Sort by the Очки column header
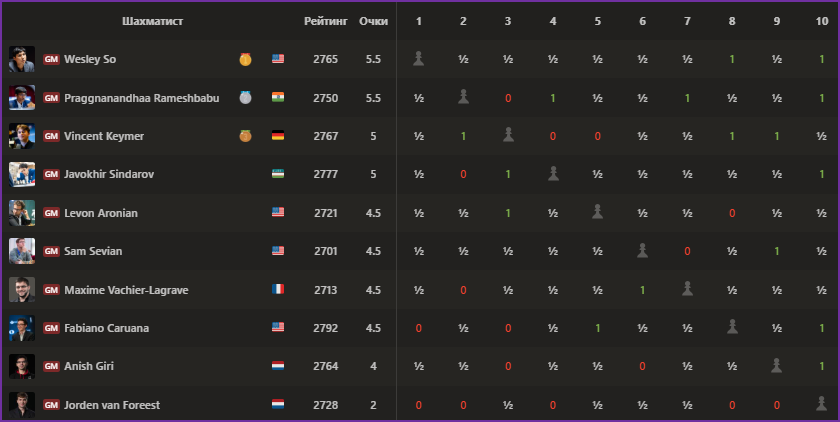Screen dimensions: 840x422 (373, 21)
